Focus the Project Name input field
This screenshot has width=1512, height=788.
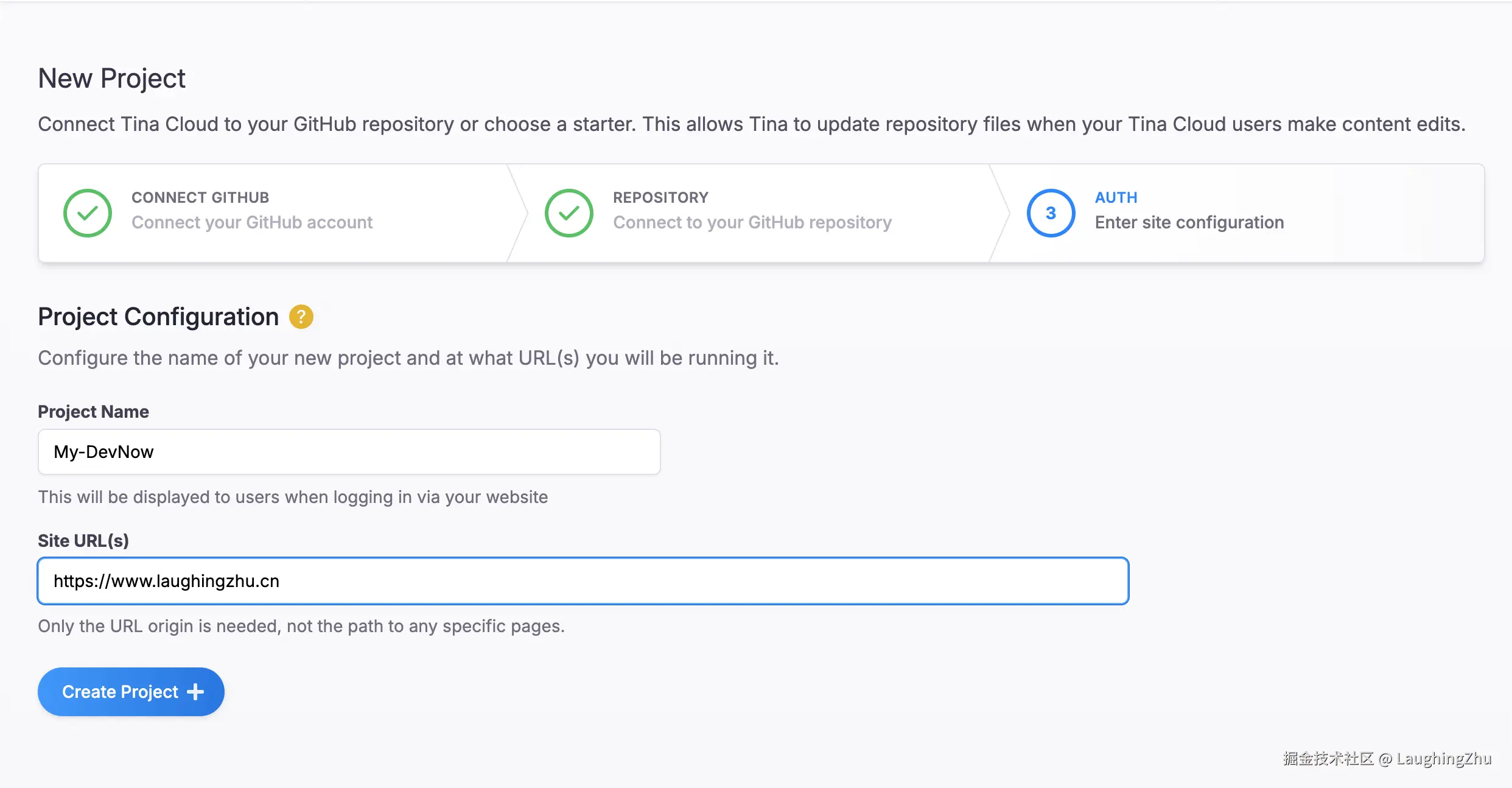(x=349, y=452)
